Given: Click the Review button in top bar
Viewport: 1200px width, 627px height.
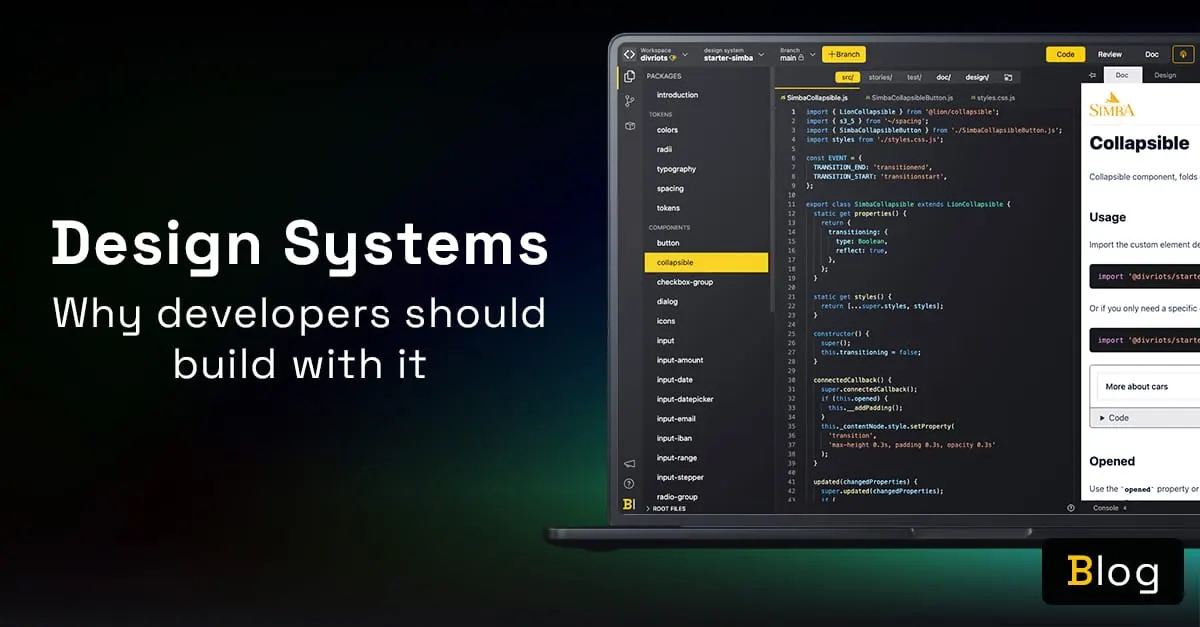Looking at the screenshot, I should pos(1110,55).
